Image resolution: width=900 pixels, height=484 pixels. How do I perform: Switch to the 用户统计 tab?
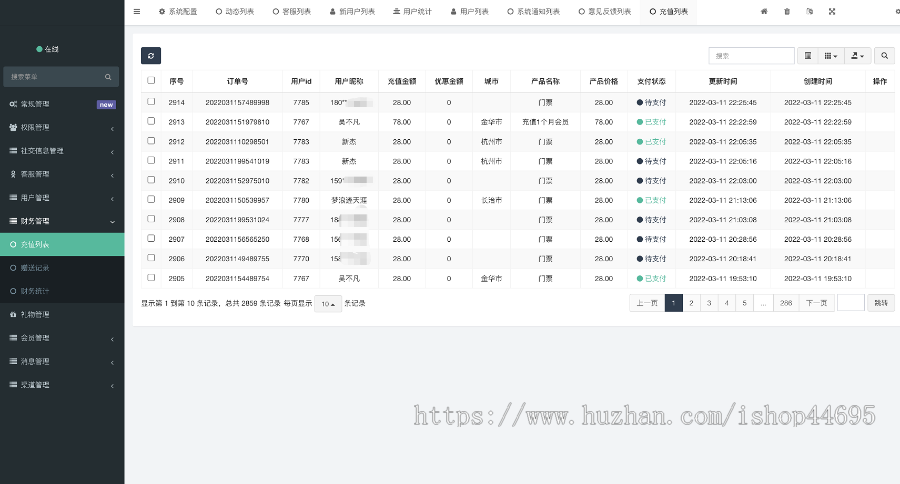(x=412, y=11)
